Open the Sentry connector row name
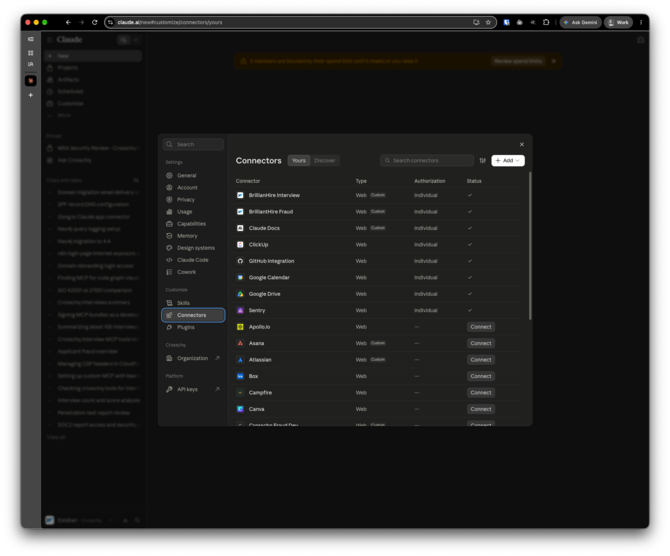Screen dimensions: 670x556 tap(257, 310)
